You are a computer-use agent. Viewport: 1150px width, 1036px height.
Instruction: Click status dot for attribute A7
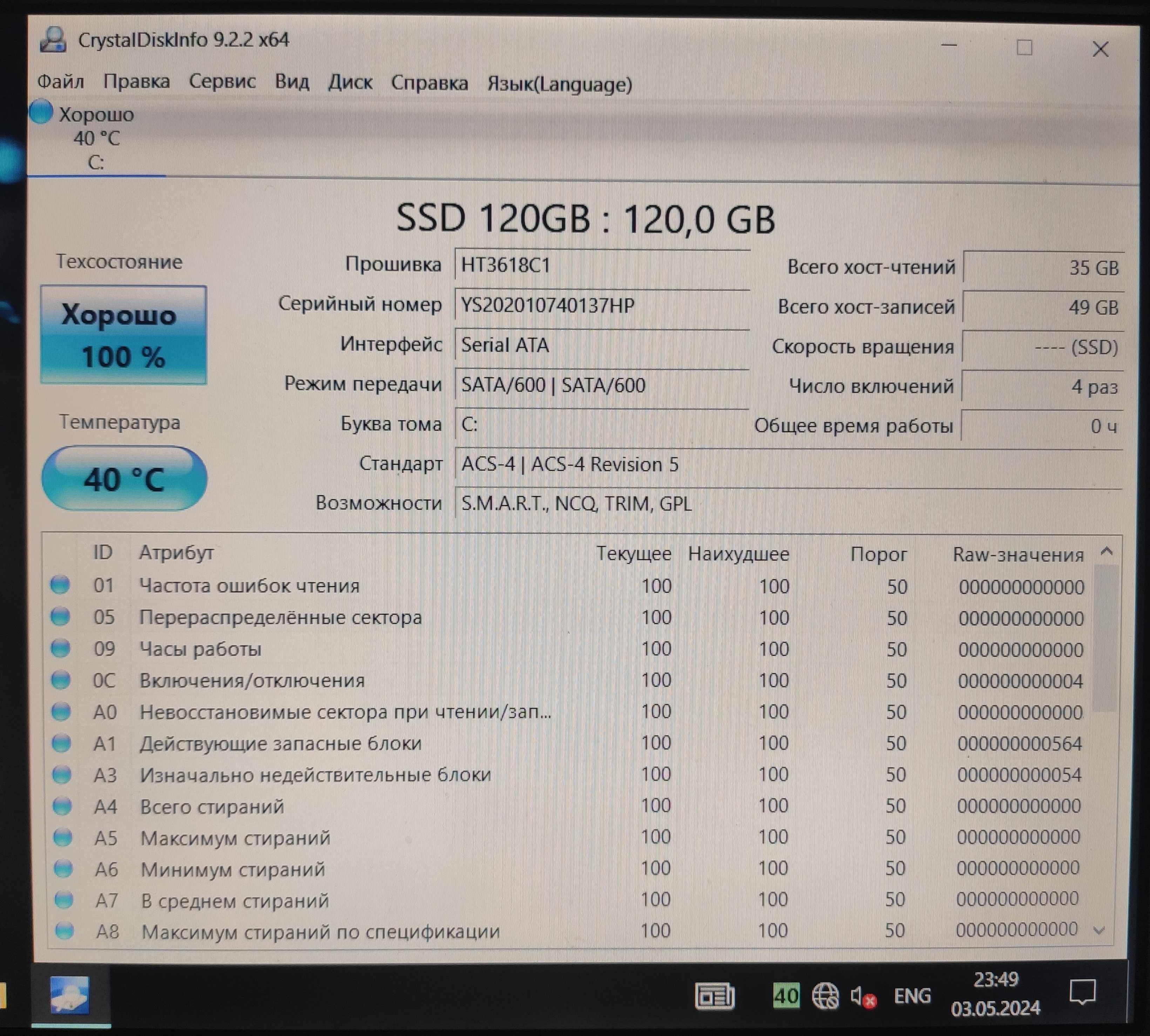click(64, 899)
